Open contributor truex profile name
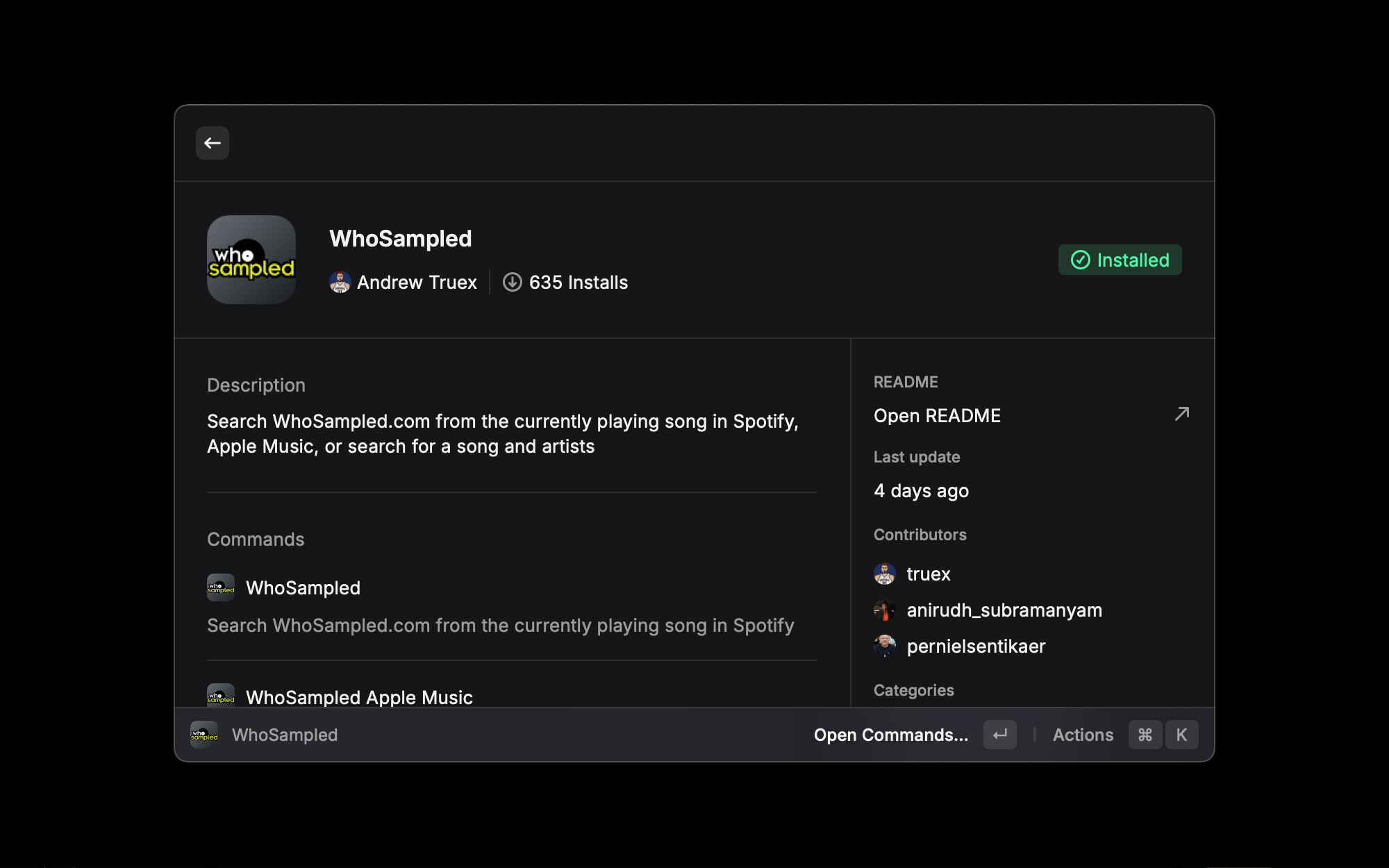The height and width of the screenshot is (868, 1389). [x=929, y=574]
